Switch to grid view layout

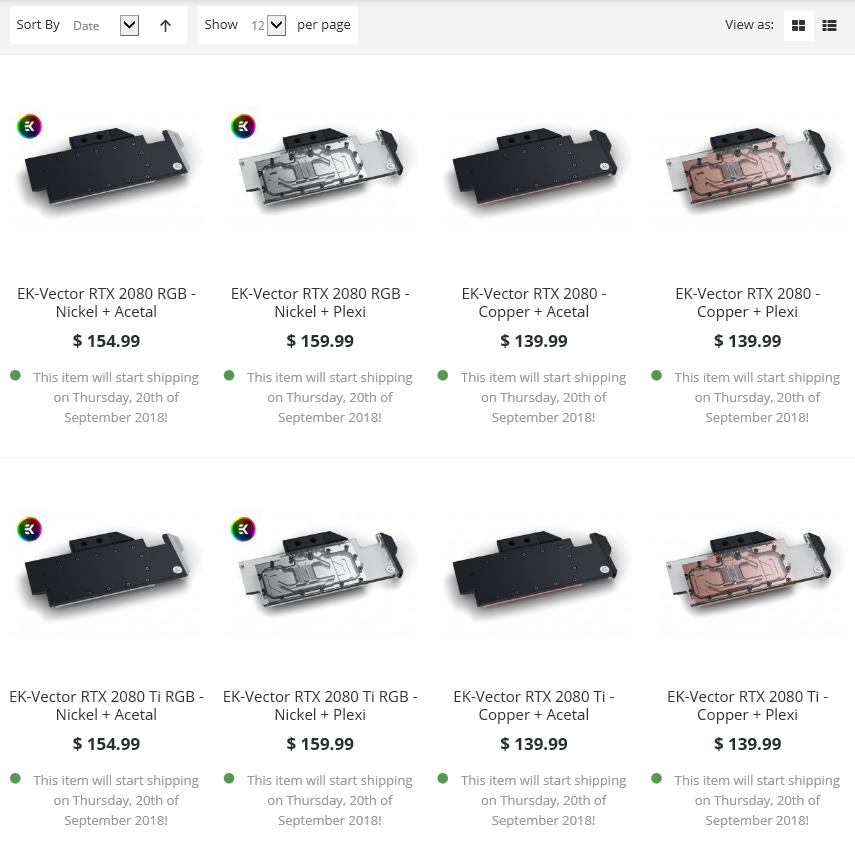click(798, 26)
